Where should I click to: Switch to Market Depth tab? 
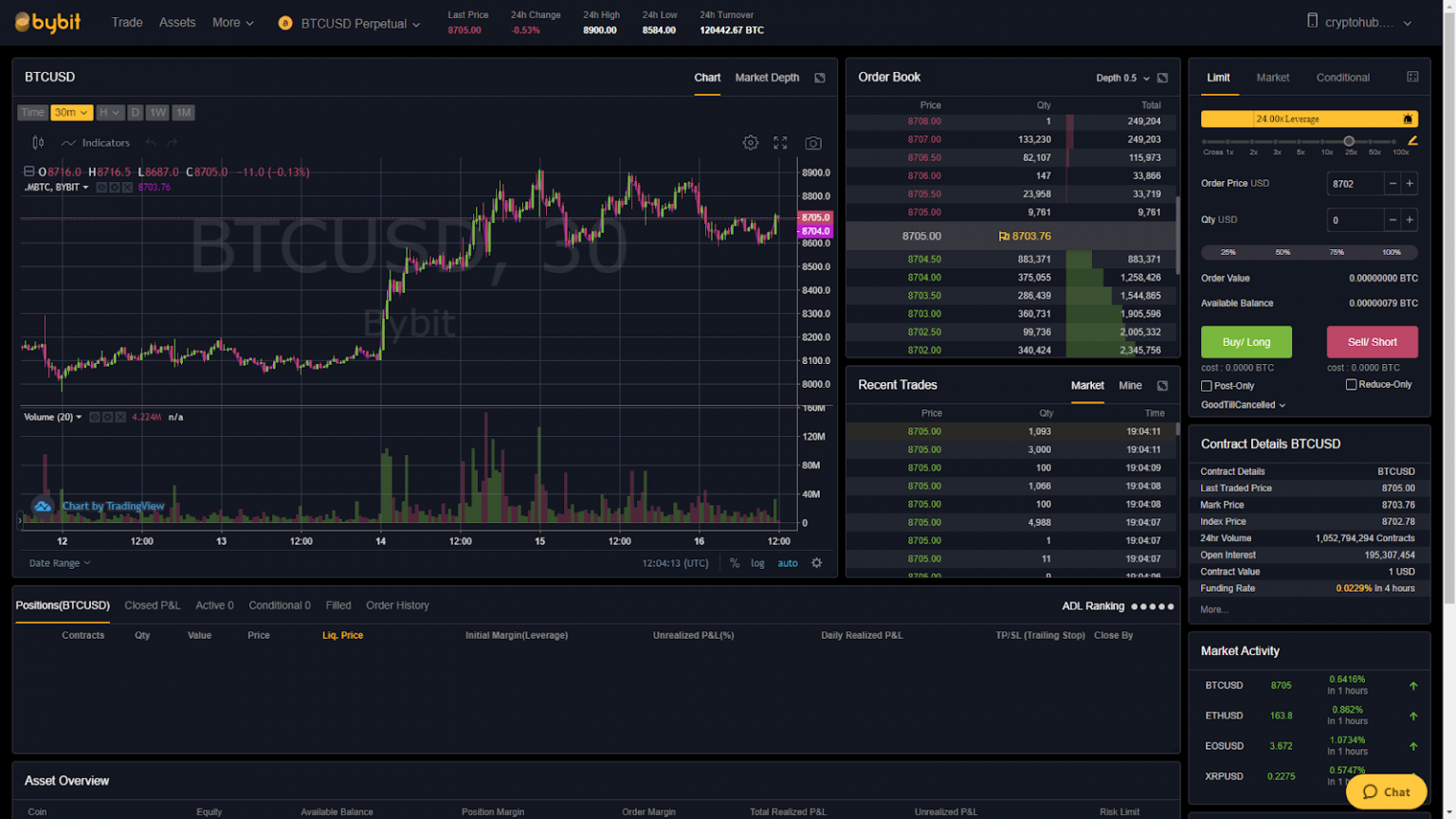coord(767,78)
